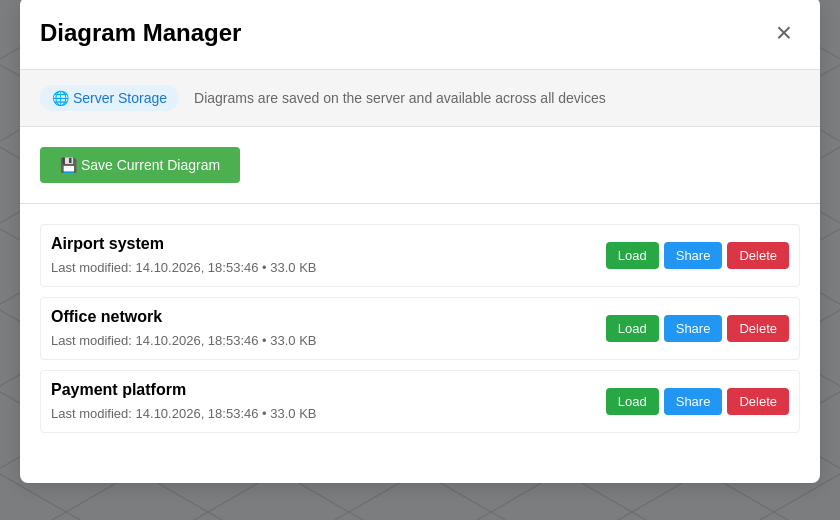Screen dimensions: 840x520
Task: Click the 'Diagrams are saved on the server' description
Action: point(400,98)
